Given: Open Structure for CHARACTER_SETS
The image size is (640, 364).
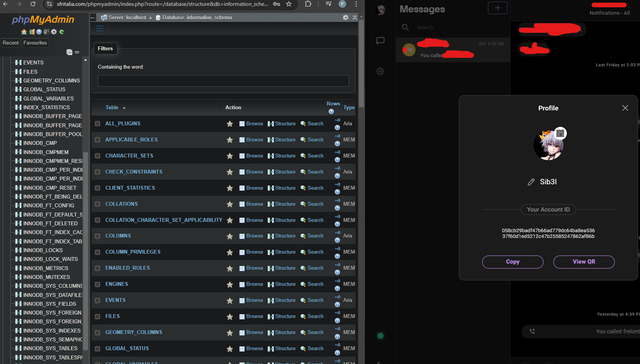Looking at the screenshot, I should [x=282, y=156].
